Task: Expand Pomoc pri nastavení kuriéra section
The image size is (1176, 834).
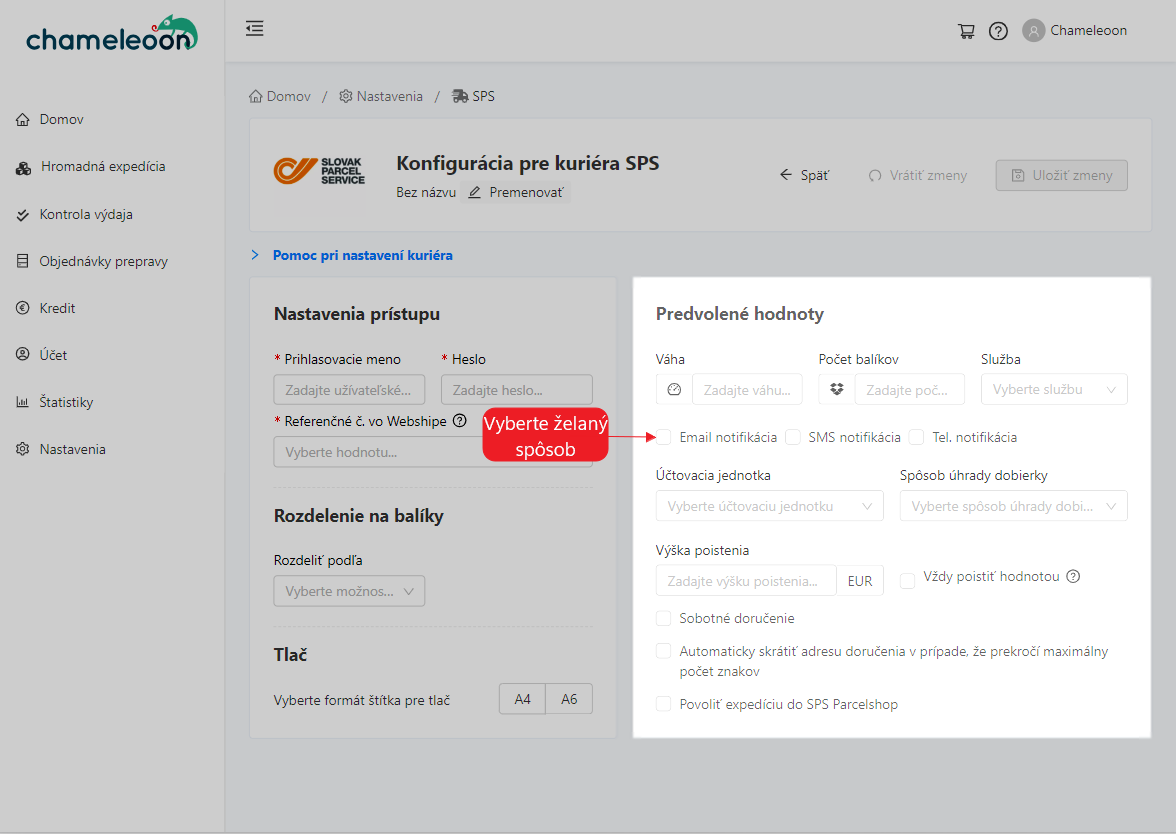Action: 362,255
